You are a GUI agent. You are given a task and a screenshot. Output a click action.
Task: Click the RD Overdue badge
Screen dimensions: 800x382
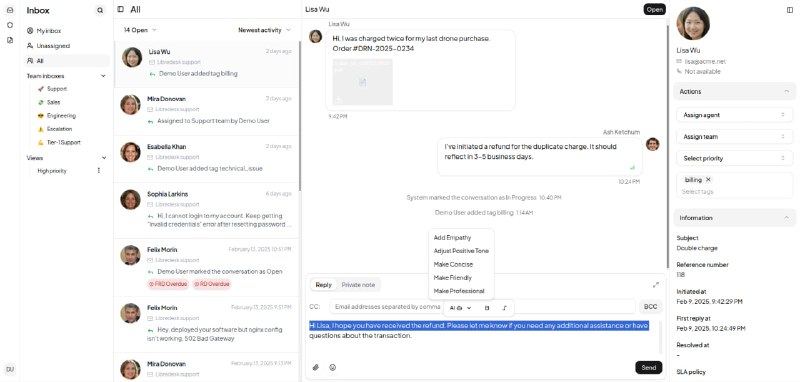pyautogui.click(x=212, y=284)
